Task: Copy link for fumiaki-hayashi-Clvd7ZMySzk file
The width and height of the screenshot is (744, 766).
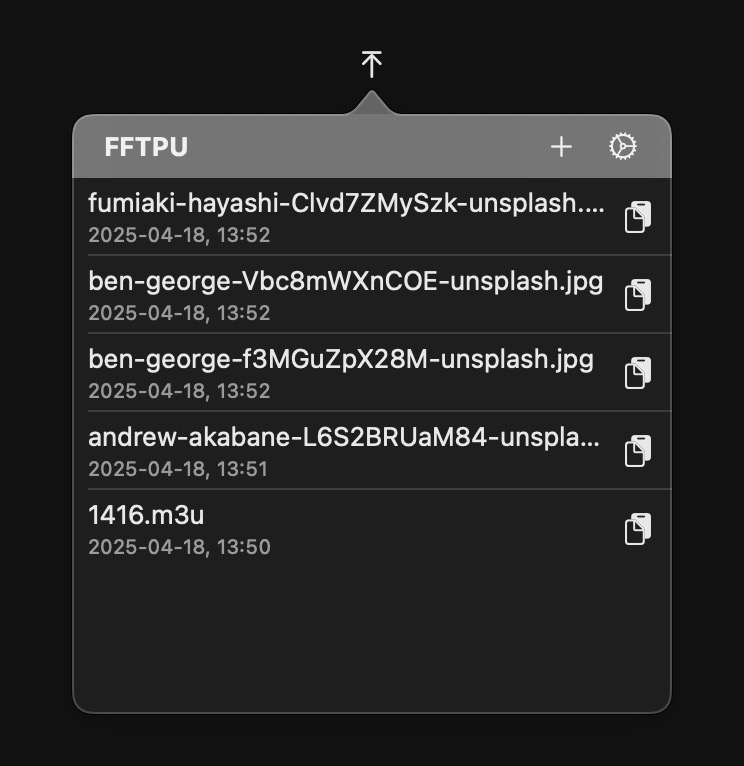Action: coord(638,216)
